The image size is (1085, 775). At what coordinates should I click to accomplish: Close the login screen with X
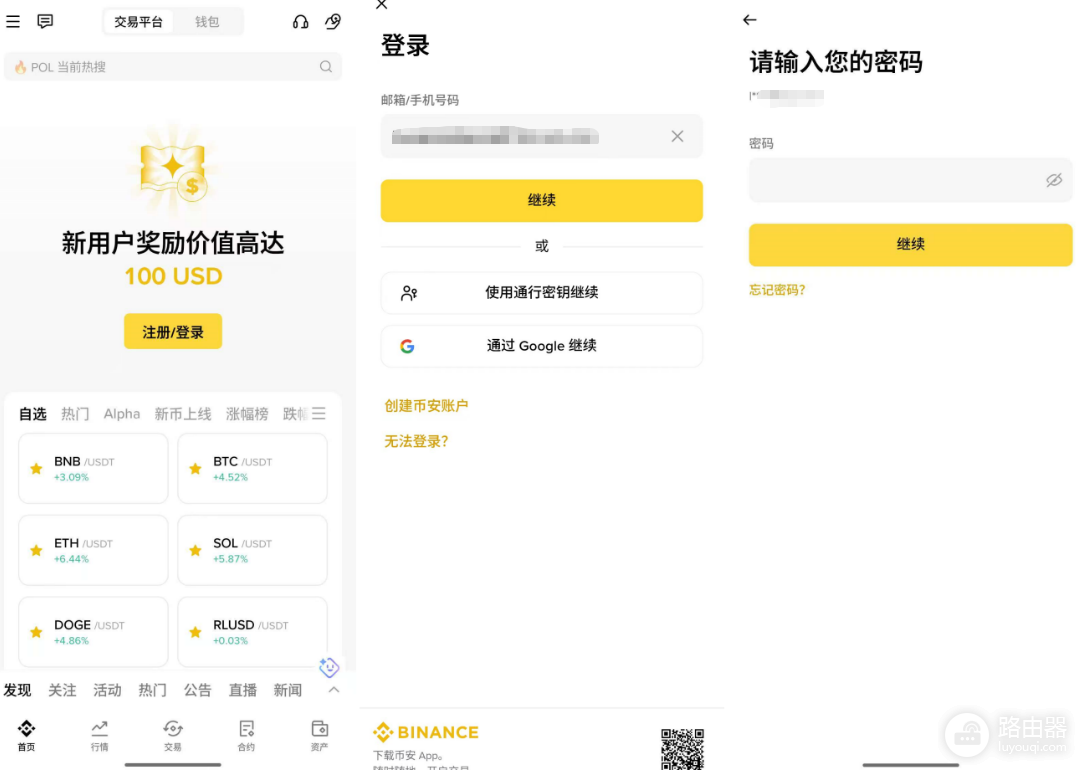[381, 5]
